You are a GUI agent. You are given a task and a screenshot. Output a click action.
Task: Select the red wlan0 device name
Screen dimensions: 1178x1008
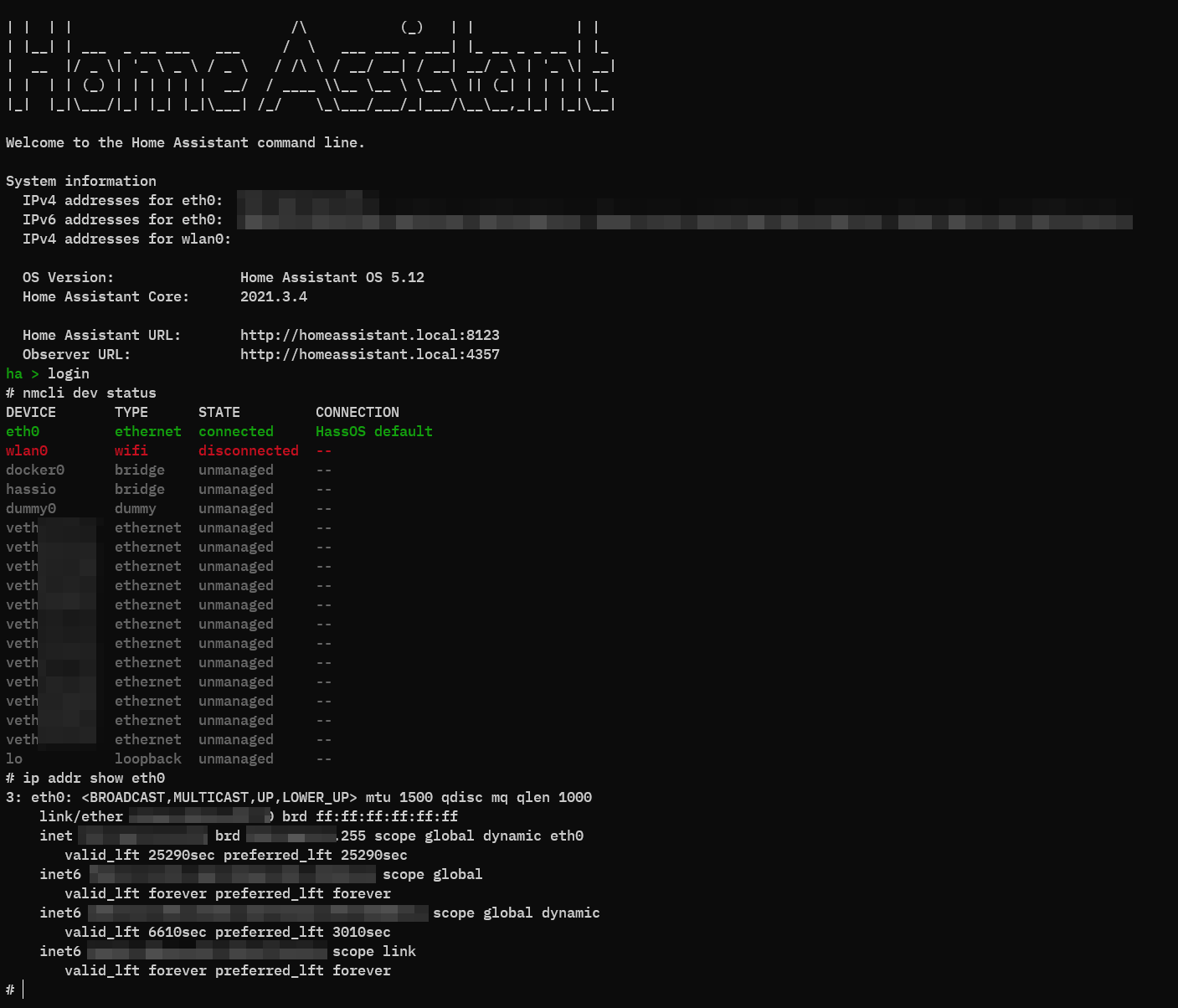coord(27,450)
